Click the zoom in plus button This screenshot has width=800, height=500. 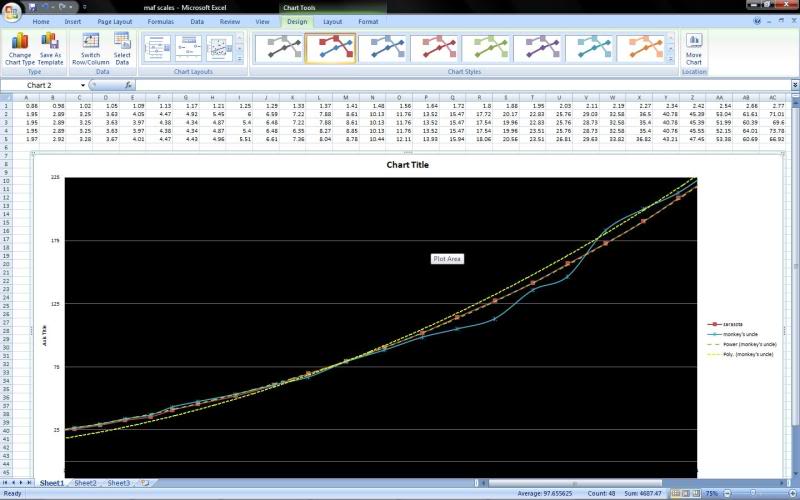coord(793,493)
